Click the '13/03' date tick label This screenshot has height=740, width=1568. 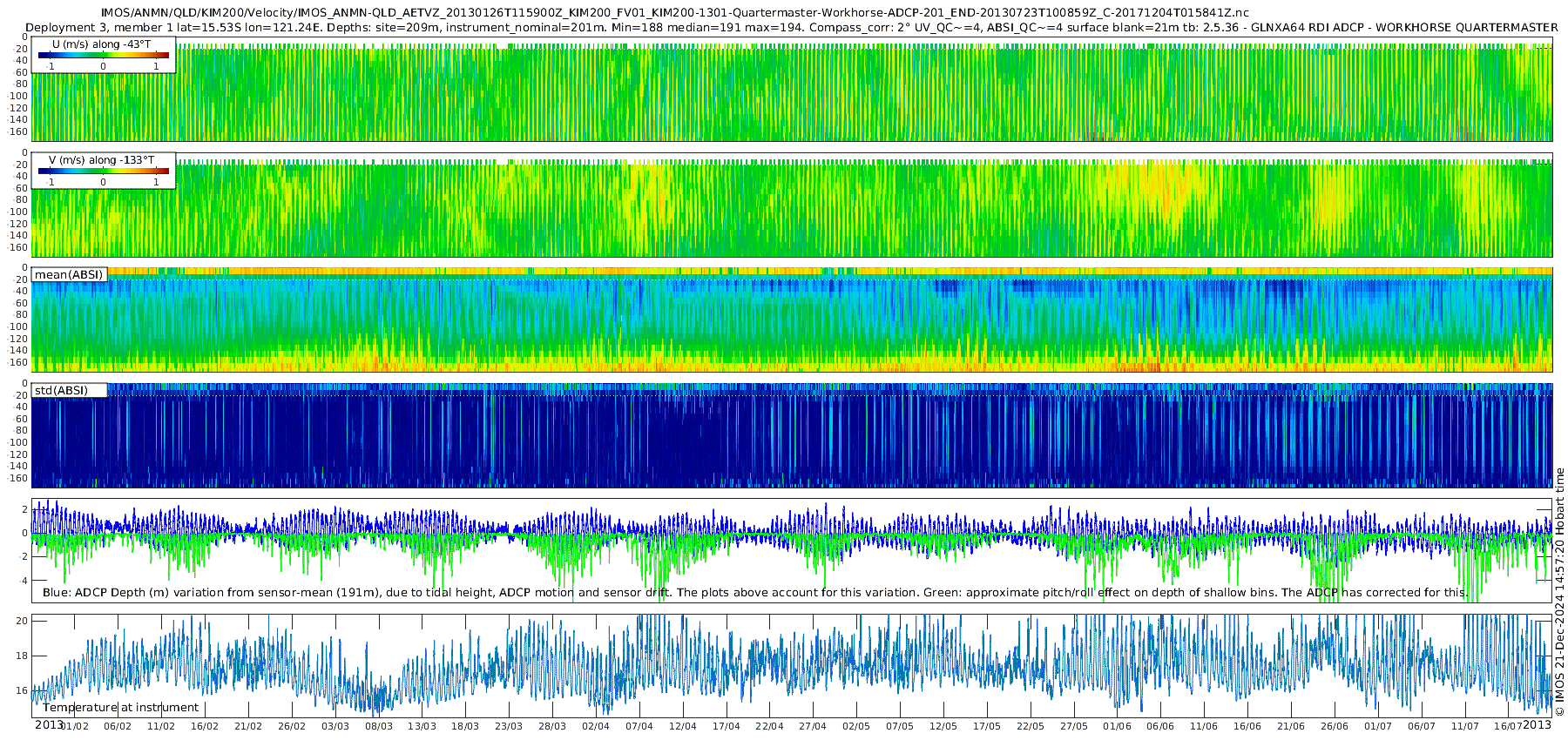(422, 726)
